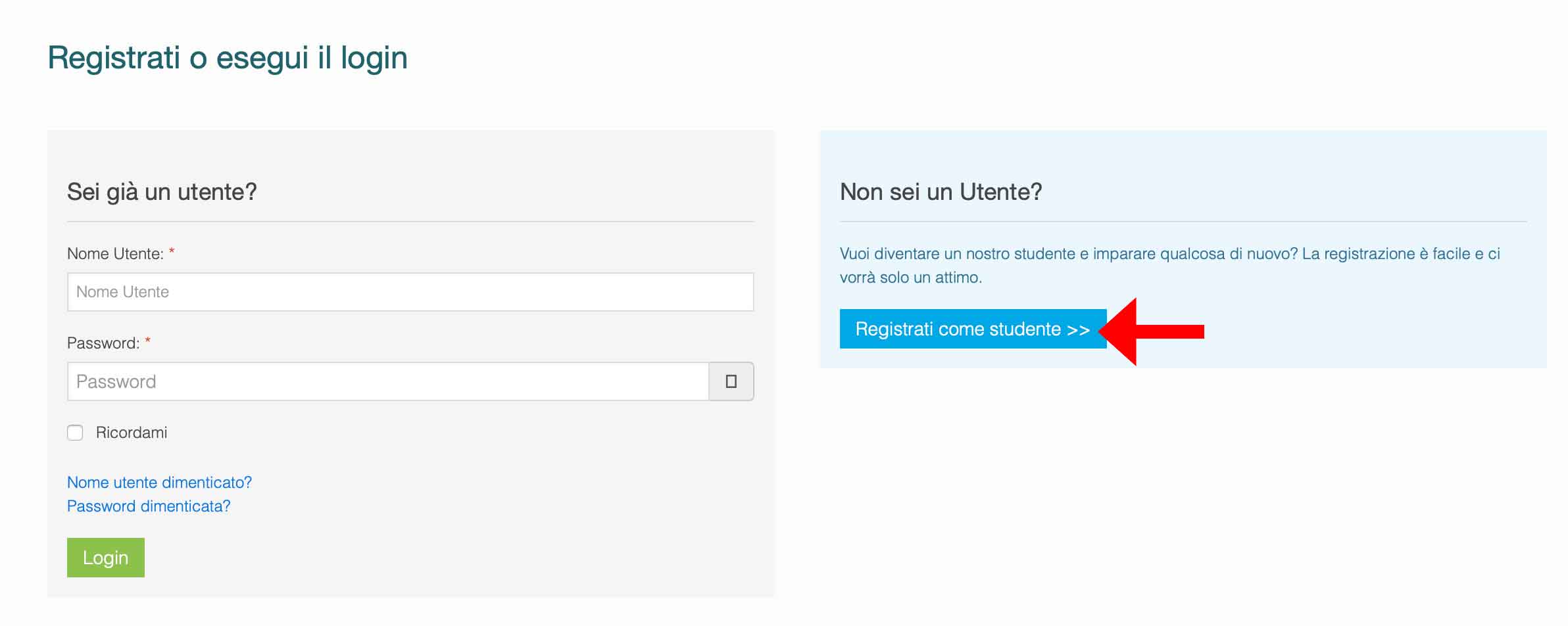The width and height of the screenshot is (1568, 626).
Task: Focus the Nome Utente text field
Action: (x=410, y=292)
